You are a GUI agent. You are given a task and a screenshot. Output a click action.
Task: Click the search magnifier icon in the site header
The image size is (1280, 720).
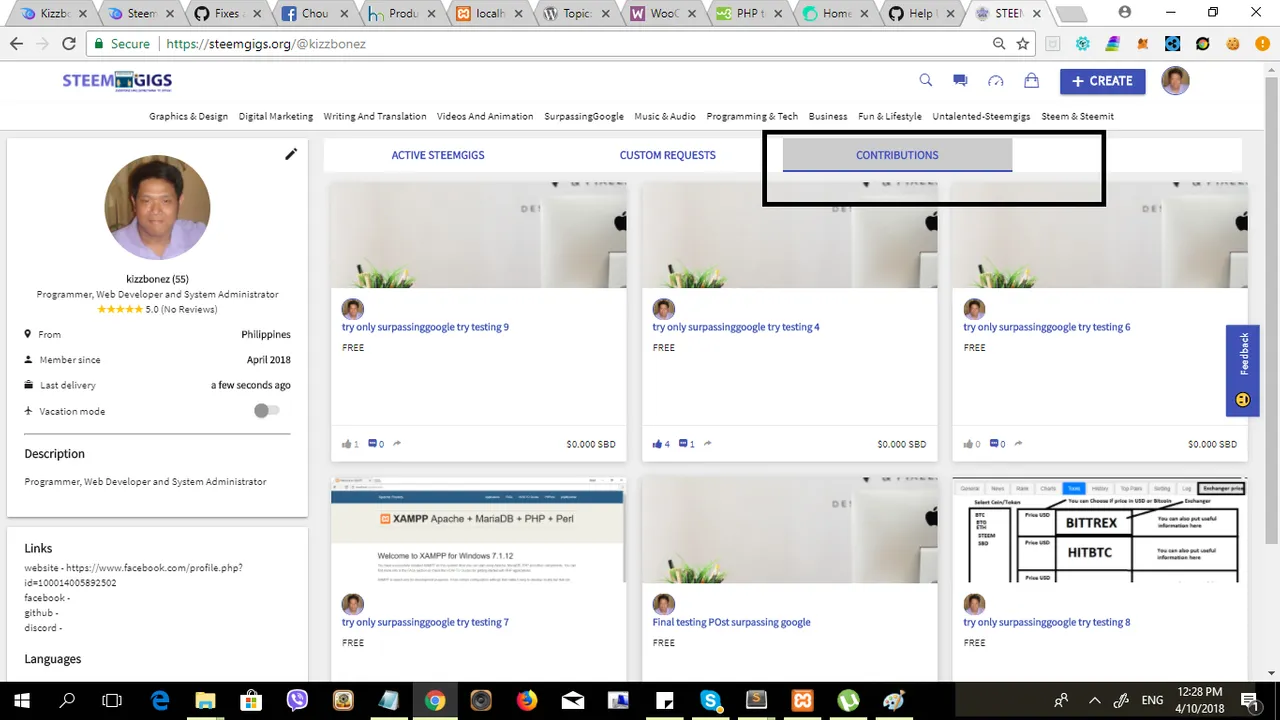click(926, 81)
